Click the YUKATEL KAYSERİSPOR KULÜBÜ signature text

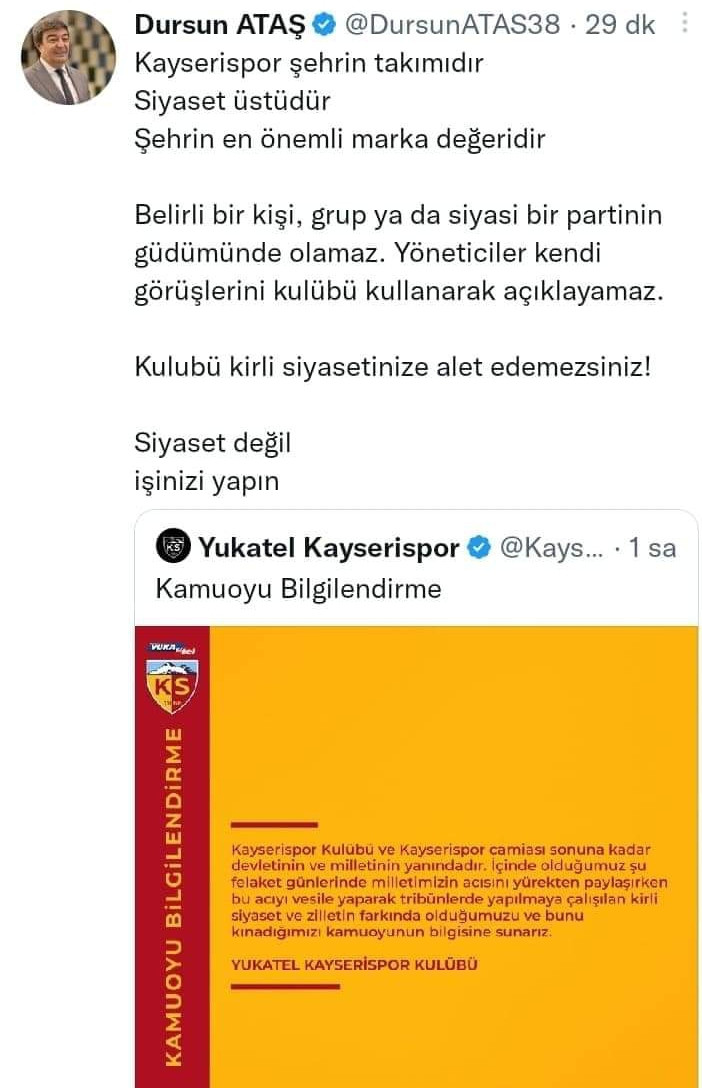point(354,964)
